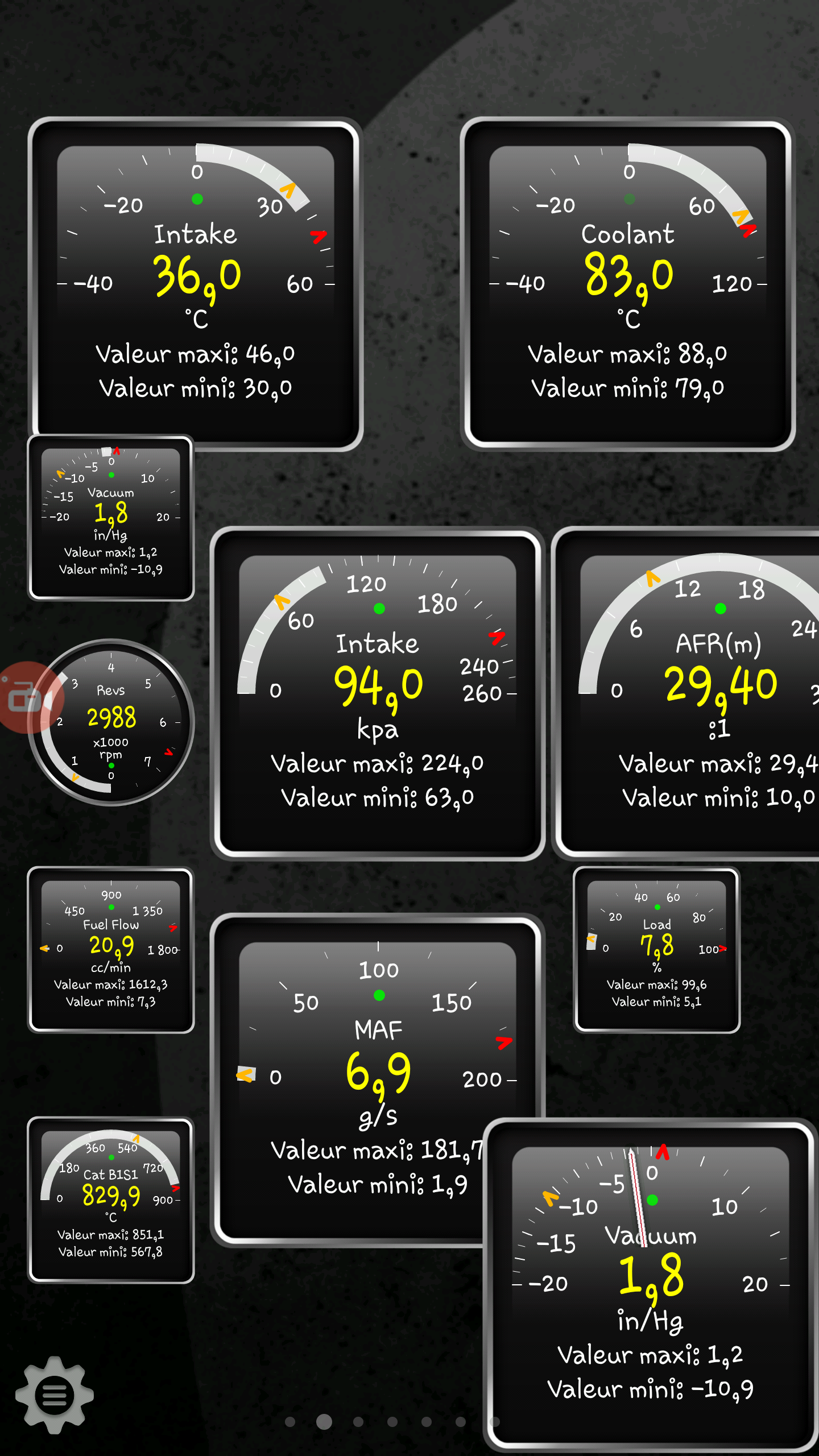Tap the highlighted current page dot
819x1456 pixels.
[324, 1422]
